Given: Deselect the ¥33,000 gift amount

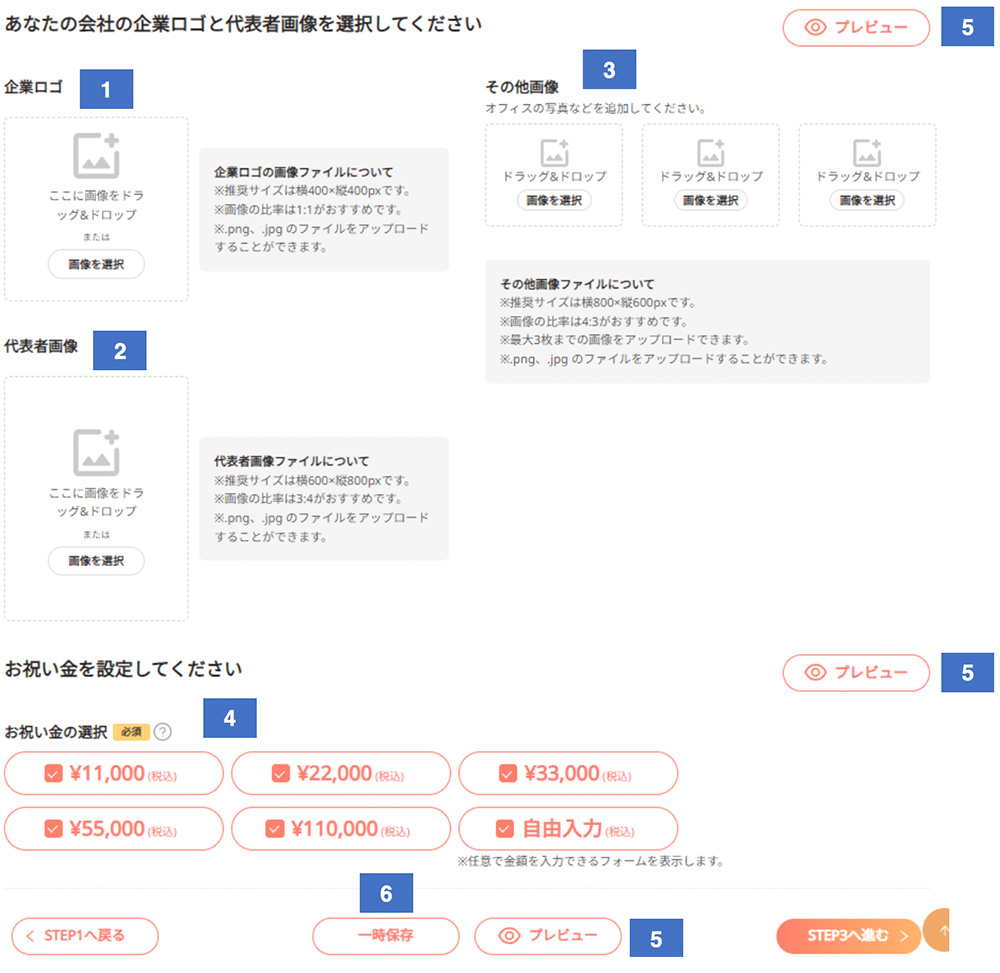Looking at the screenshot, I should coord(507,774).
